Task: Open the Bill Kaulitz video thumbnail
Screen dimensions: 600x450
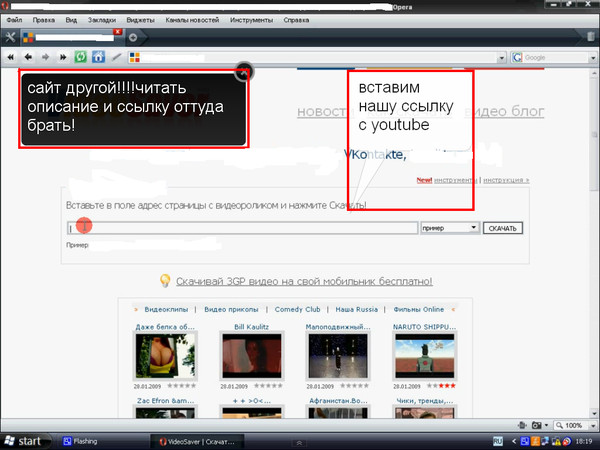Action: pyautogui.click(x=252, y=356)
